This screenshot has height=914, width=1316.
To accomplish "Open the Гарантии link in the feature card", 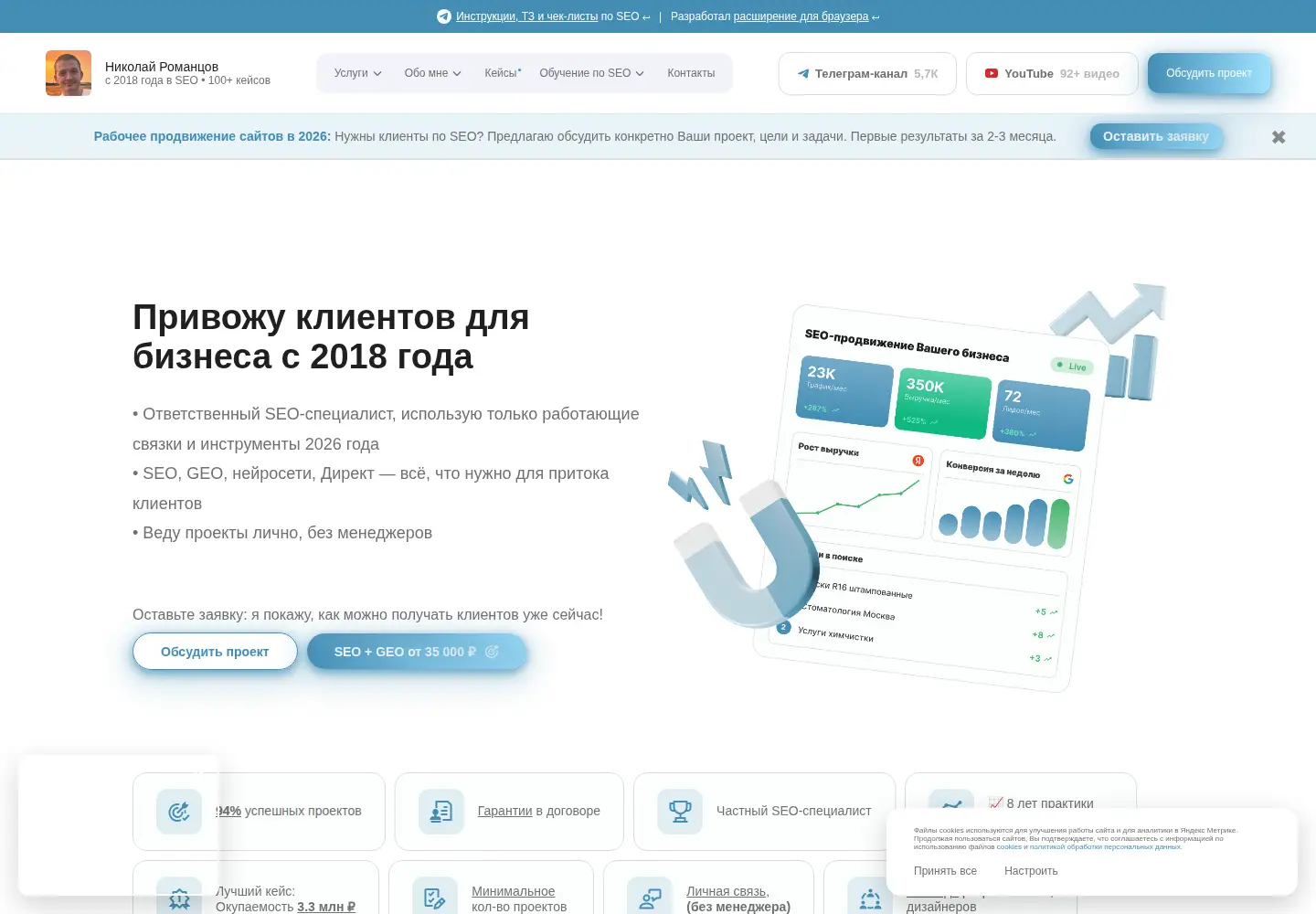I will coord(504,811).
